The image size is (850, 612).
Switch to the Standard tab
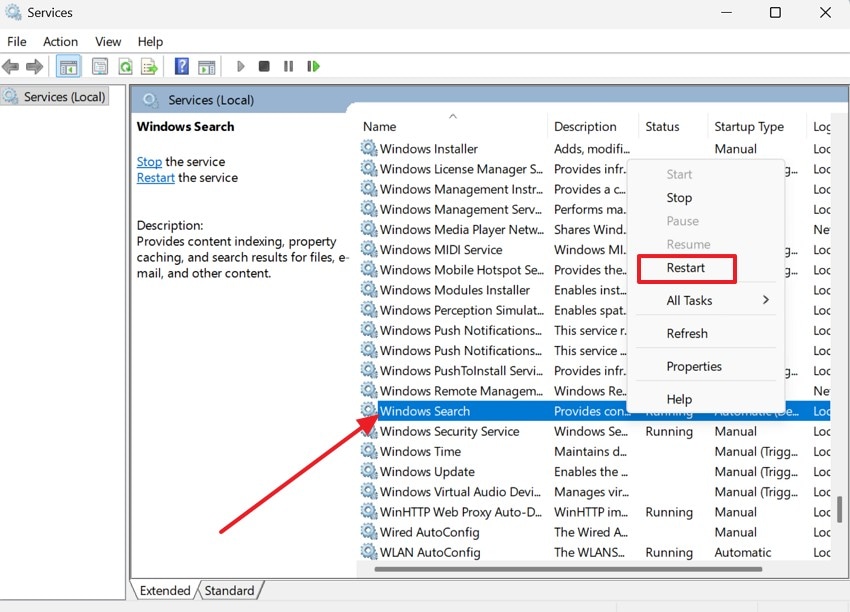[230, 590]
